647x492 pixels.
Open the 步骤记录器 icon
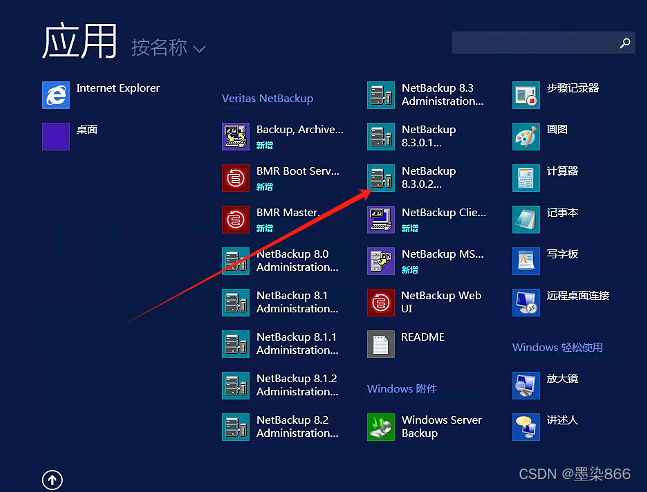tap(526, 95)
